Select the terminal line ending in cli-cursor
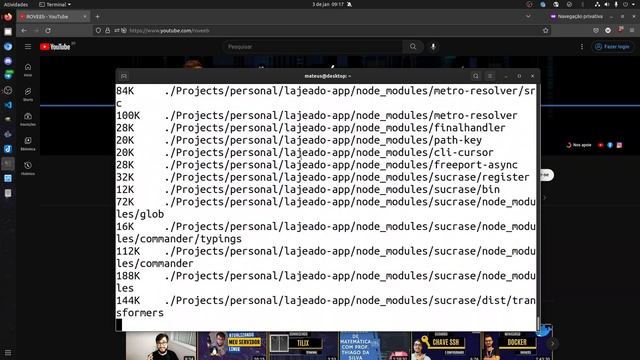The height and width of the screenshot is (360, 640). (305, 152)
